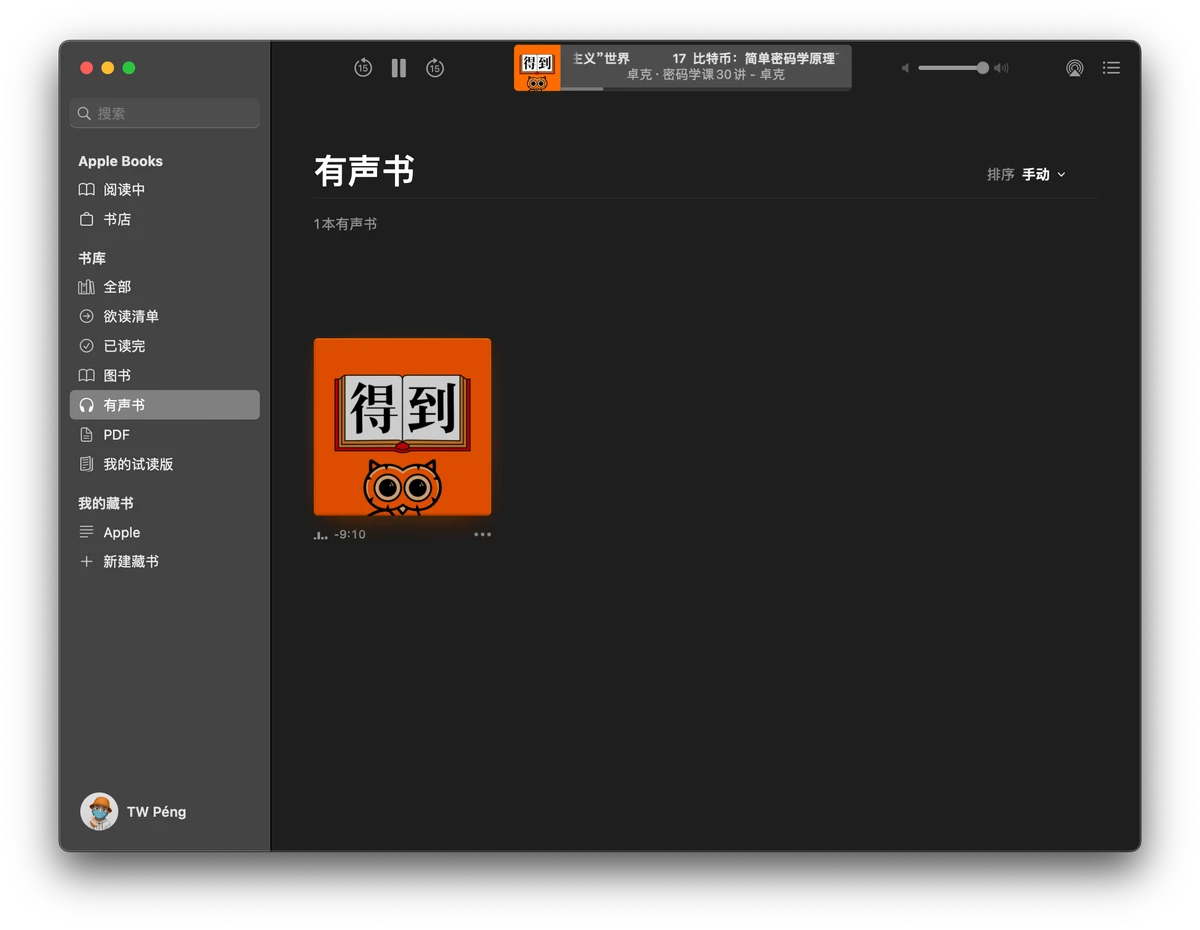Adjust the volume slider

tap(953, 68)
